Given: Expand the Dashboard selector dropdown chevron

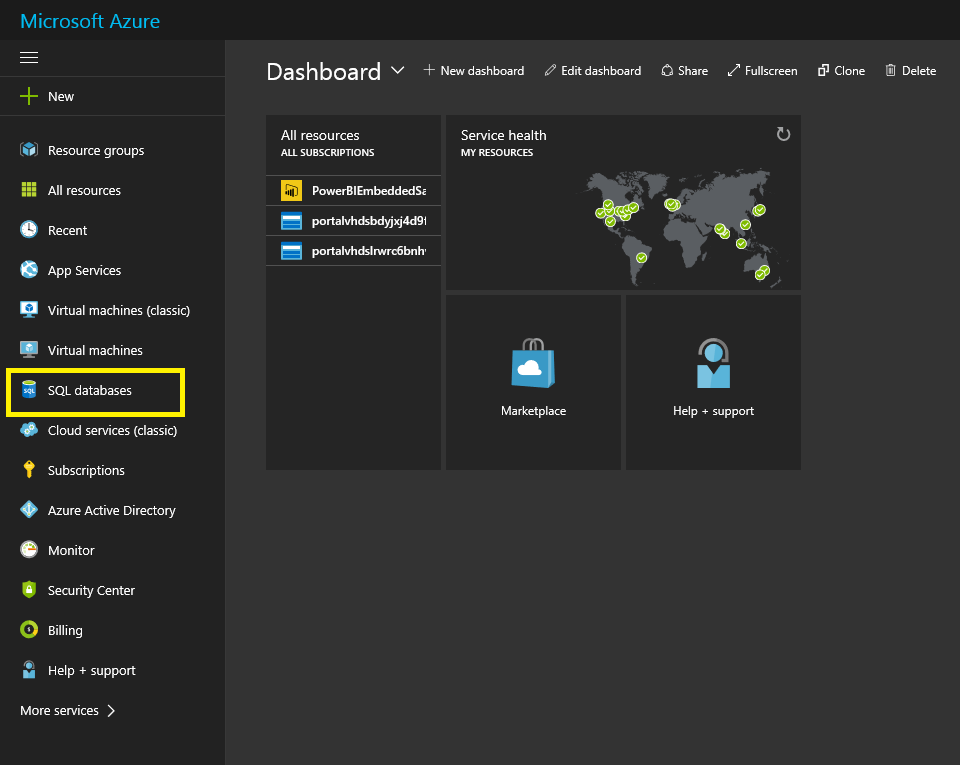Looking at the screenshot, I should point(398,70).
